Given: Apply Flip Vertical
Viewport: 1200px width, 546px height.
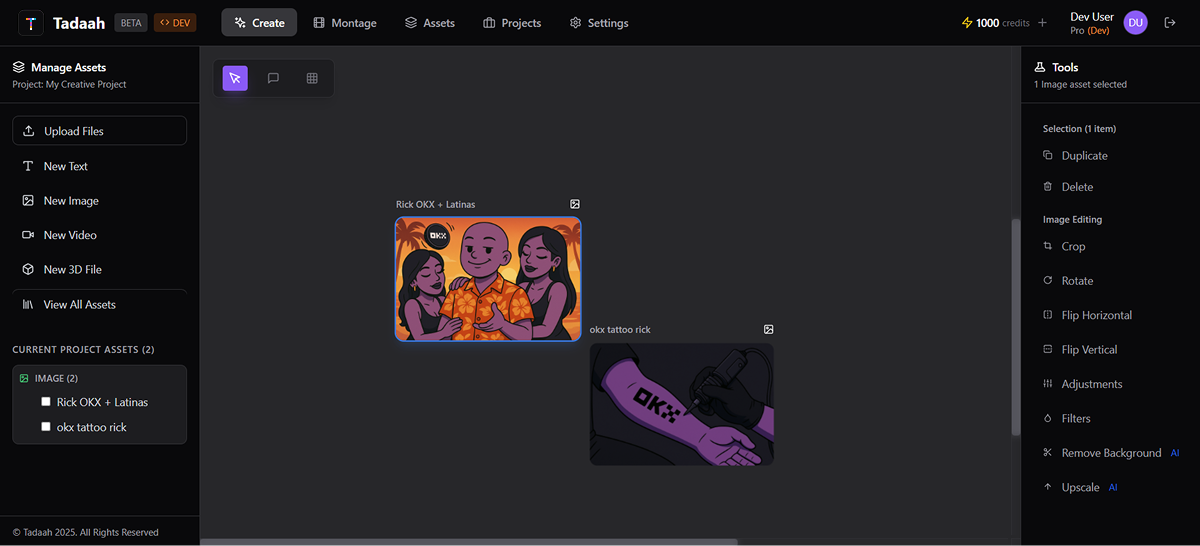Looking at the screenshot, I should click(1080, 350).
